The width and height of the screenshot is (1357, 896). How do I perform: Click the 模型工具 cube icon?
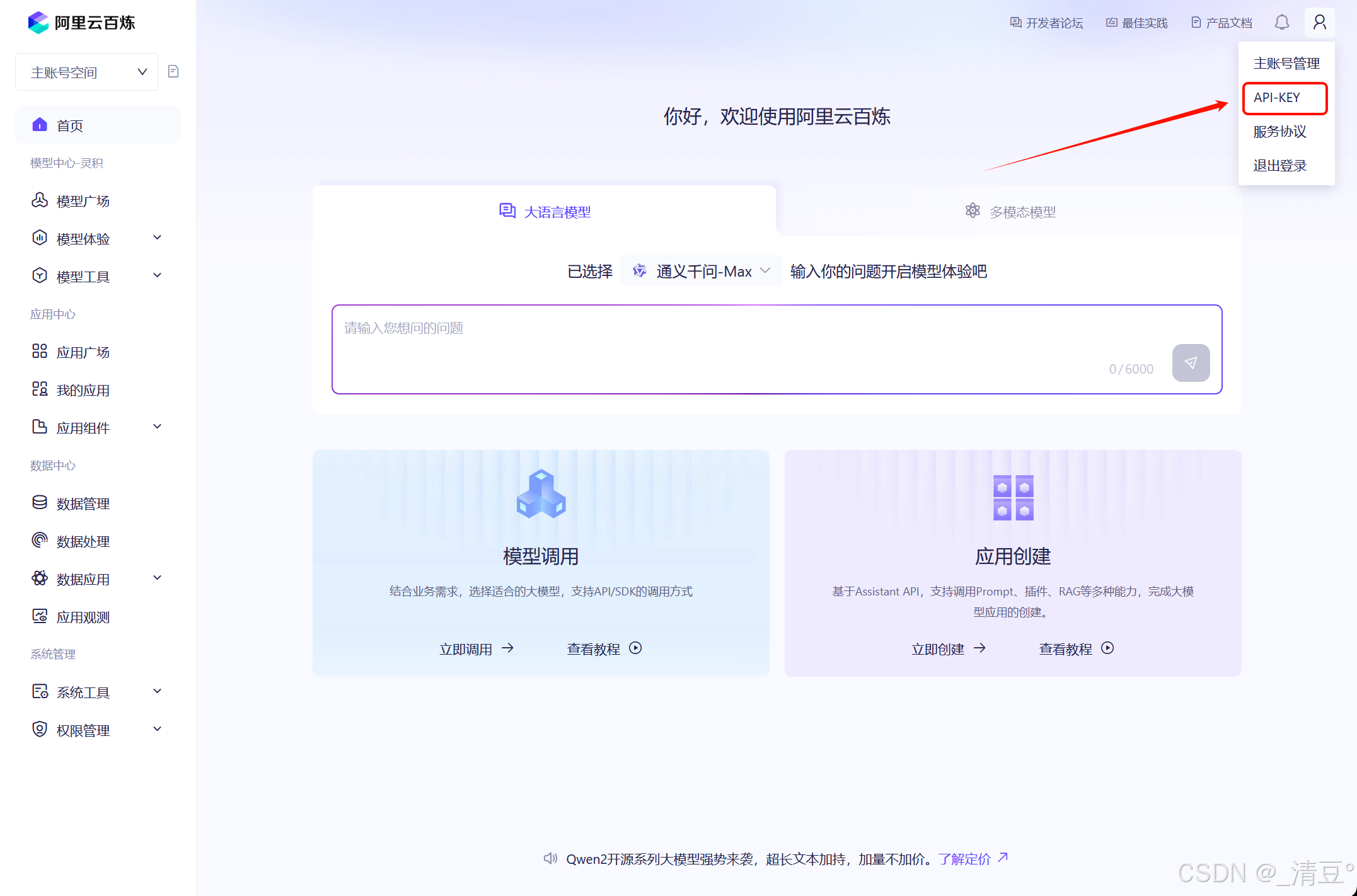(x=40, y=276)
